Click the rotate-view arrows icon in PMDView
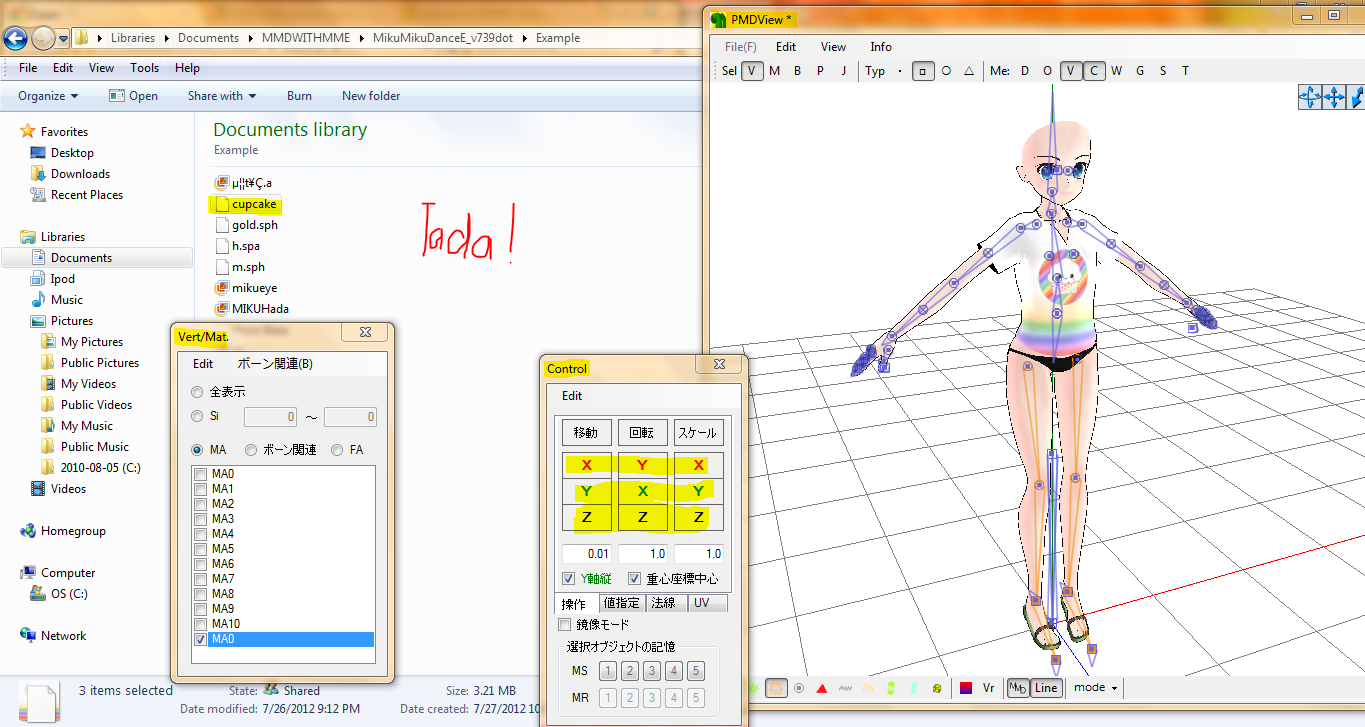1365x727 pixels. click(x=1309, y=97)
